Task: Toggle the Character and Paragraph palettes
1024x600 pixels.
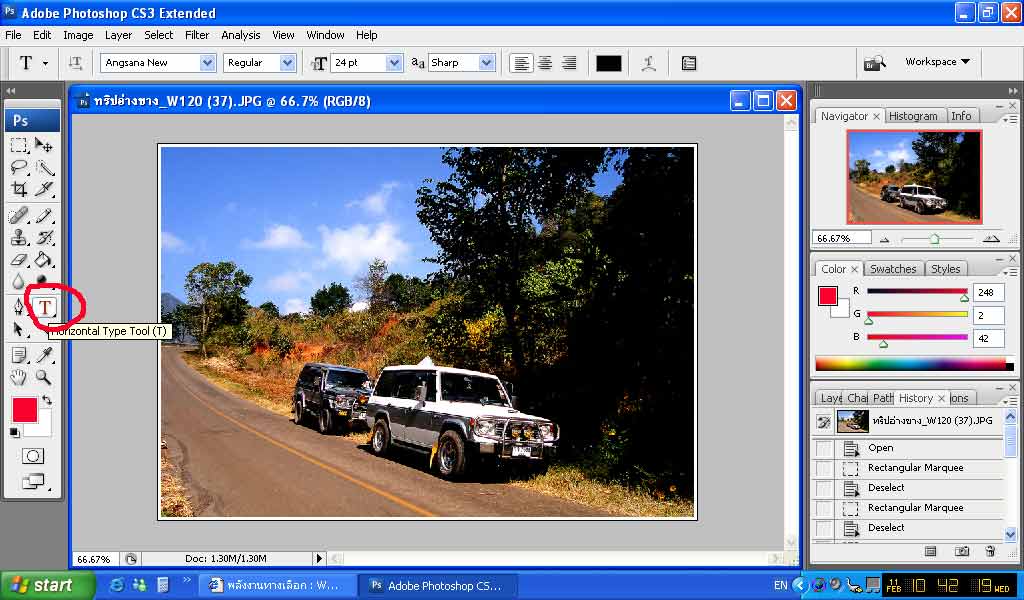Action: point(688,63)
